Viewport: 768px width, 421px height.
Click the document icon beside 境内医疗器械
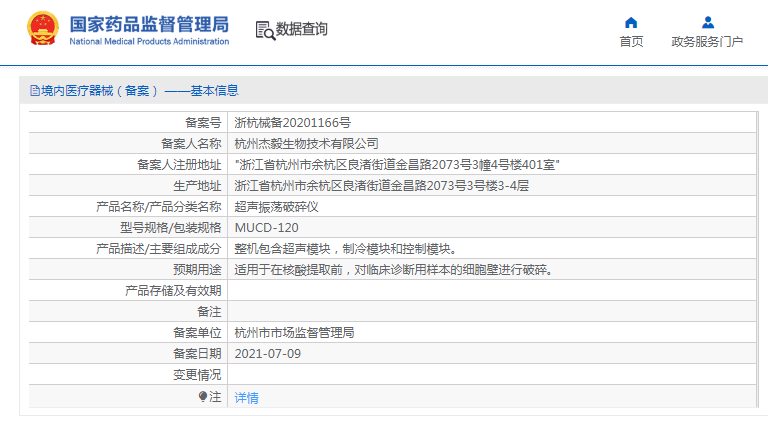pos(35,91)
